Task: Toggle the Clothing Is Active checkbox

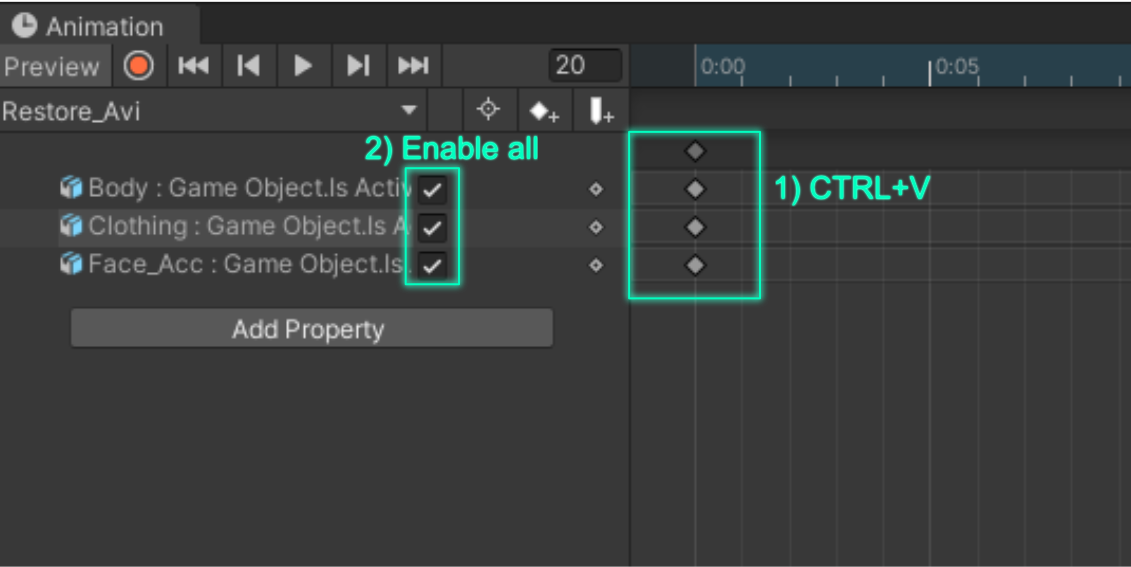Action: tap(432, 228)
